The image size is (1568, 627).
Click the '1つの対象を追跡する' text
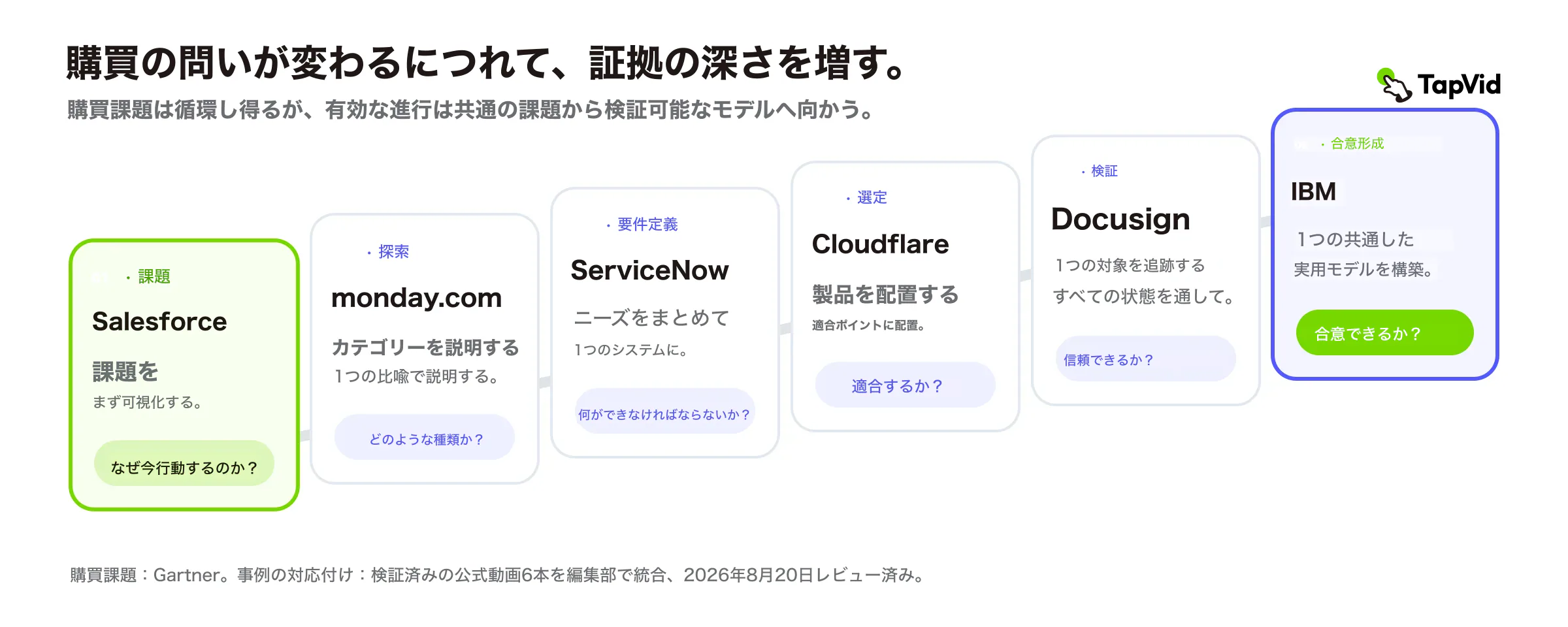coord(1130,265)
